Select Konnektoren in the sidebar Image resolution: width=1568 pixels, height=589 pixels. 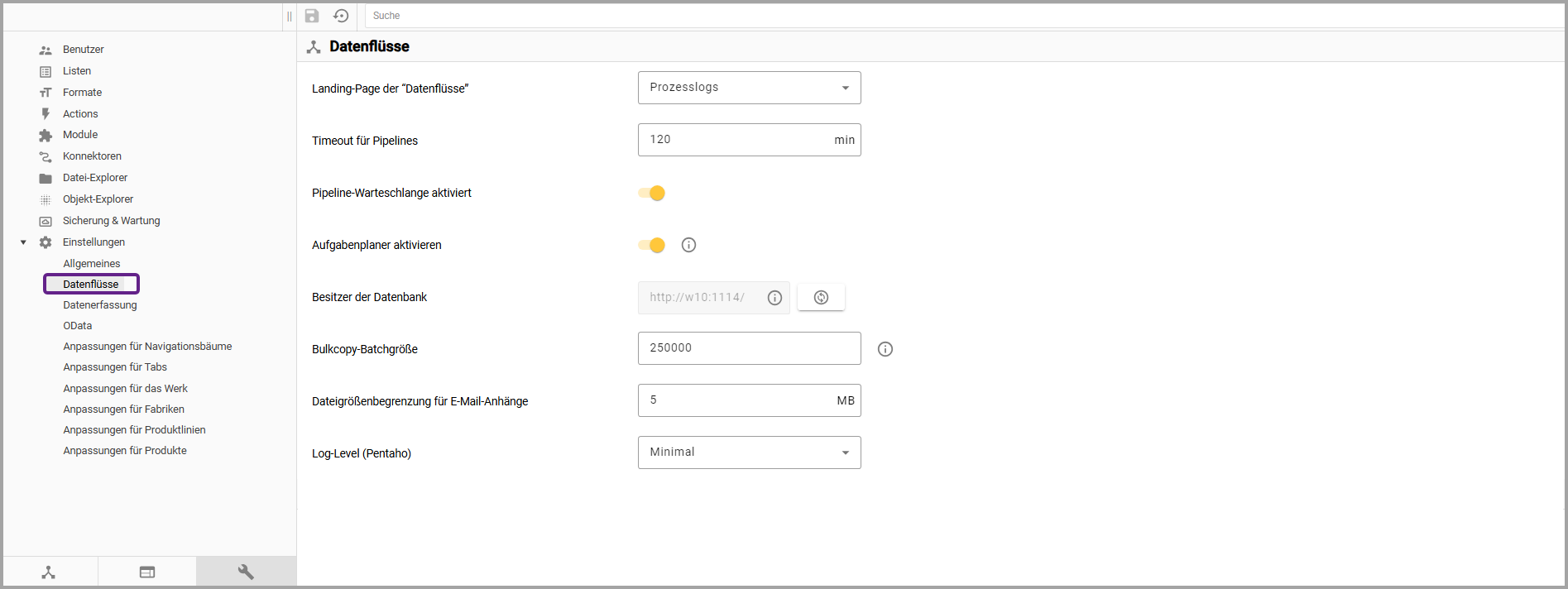(x=92, y=156)
